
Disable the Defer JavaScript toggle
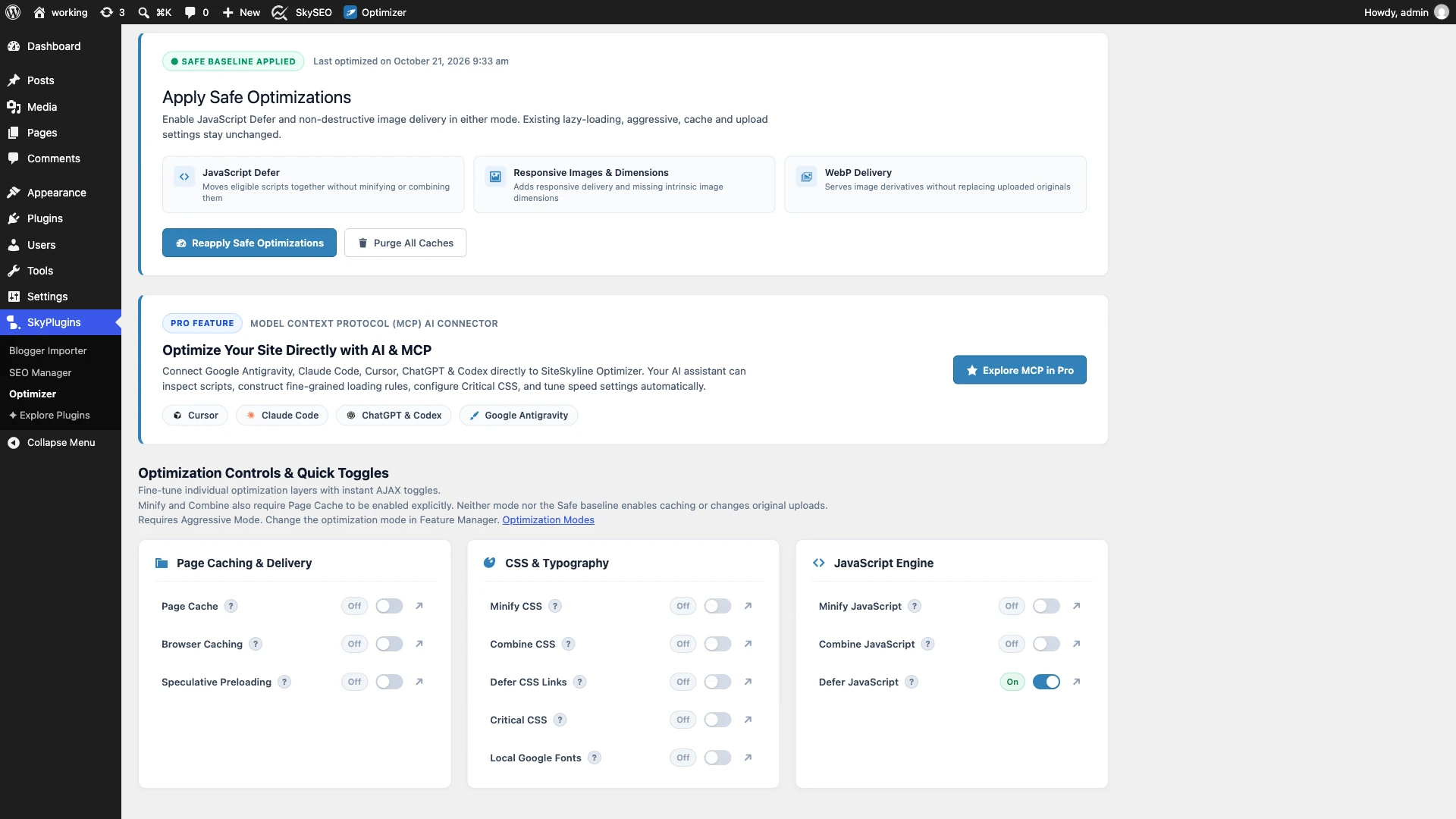[x=1046, y=682]
